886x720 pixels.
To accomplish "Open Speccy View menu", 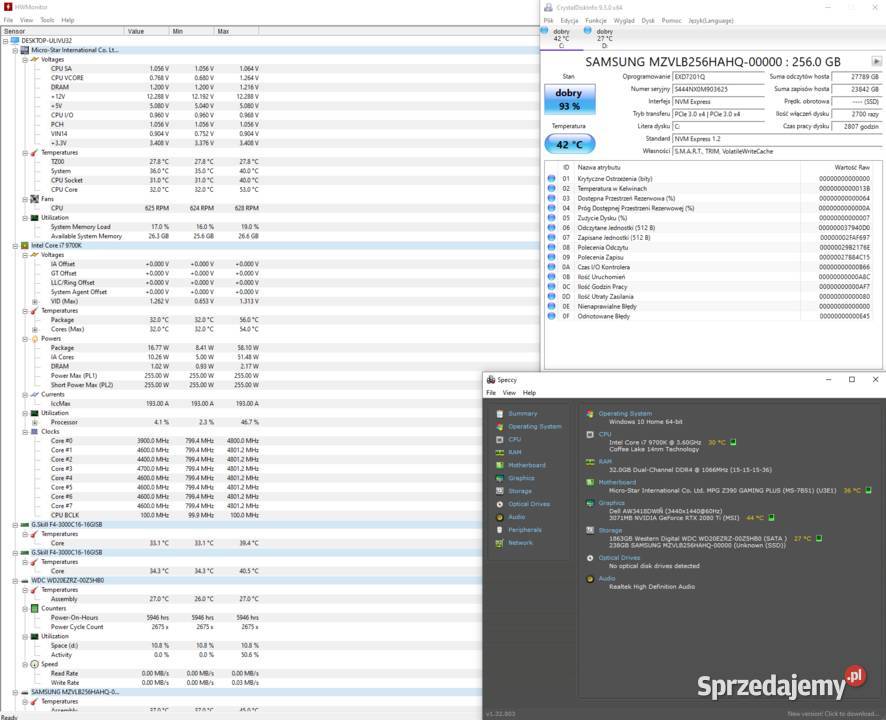I will point(509,393).
